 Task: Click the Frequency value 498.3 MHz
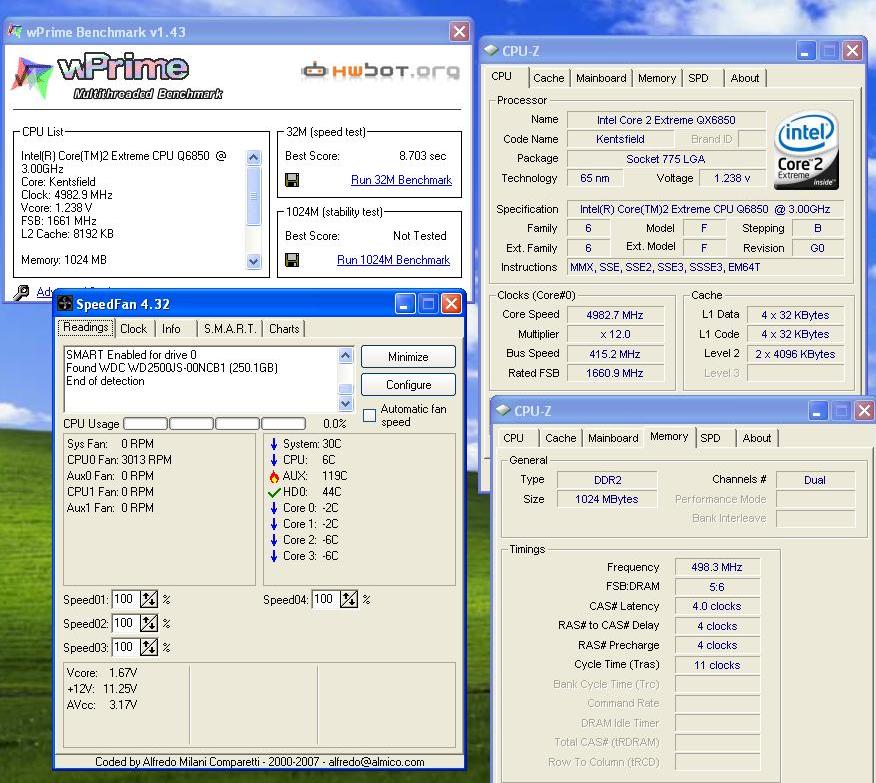[x=717, y=567]
